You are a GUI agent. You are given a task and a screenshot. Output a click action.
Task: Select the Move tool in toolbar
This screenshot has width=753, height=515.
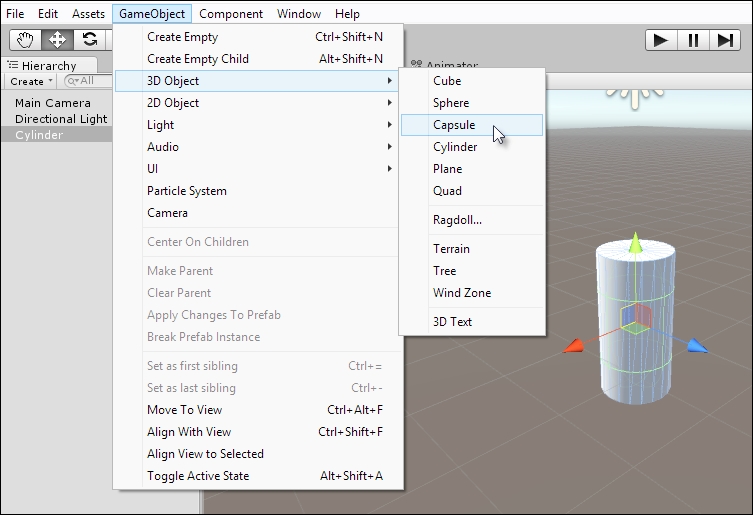tap(57, 40)
